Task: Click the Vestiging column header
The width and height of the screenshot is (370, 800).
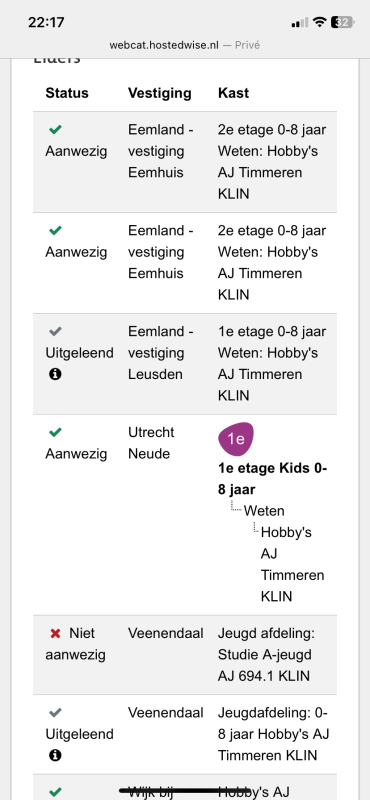Action: coord(160,93)
